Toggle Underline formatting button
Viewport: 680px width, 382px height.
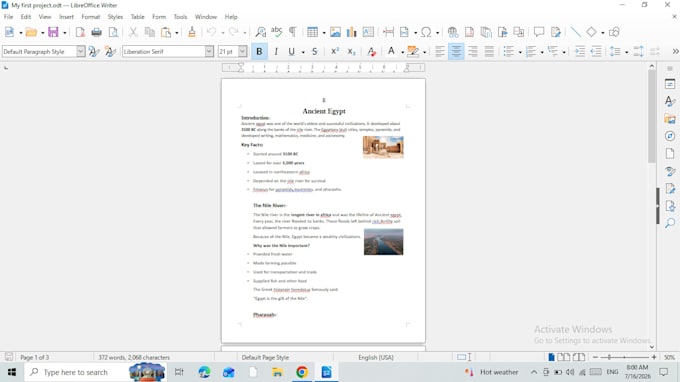[x=291, y=52]
